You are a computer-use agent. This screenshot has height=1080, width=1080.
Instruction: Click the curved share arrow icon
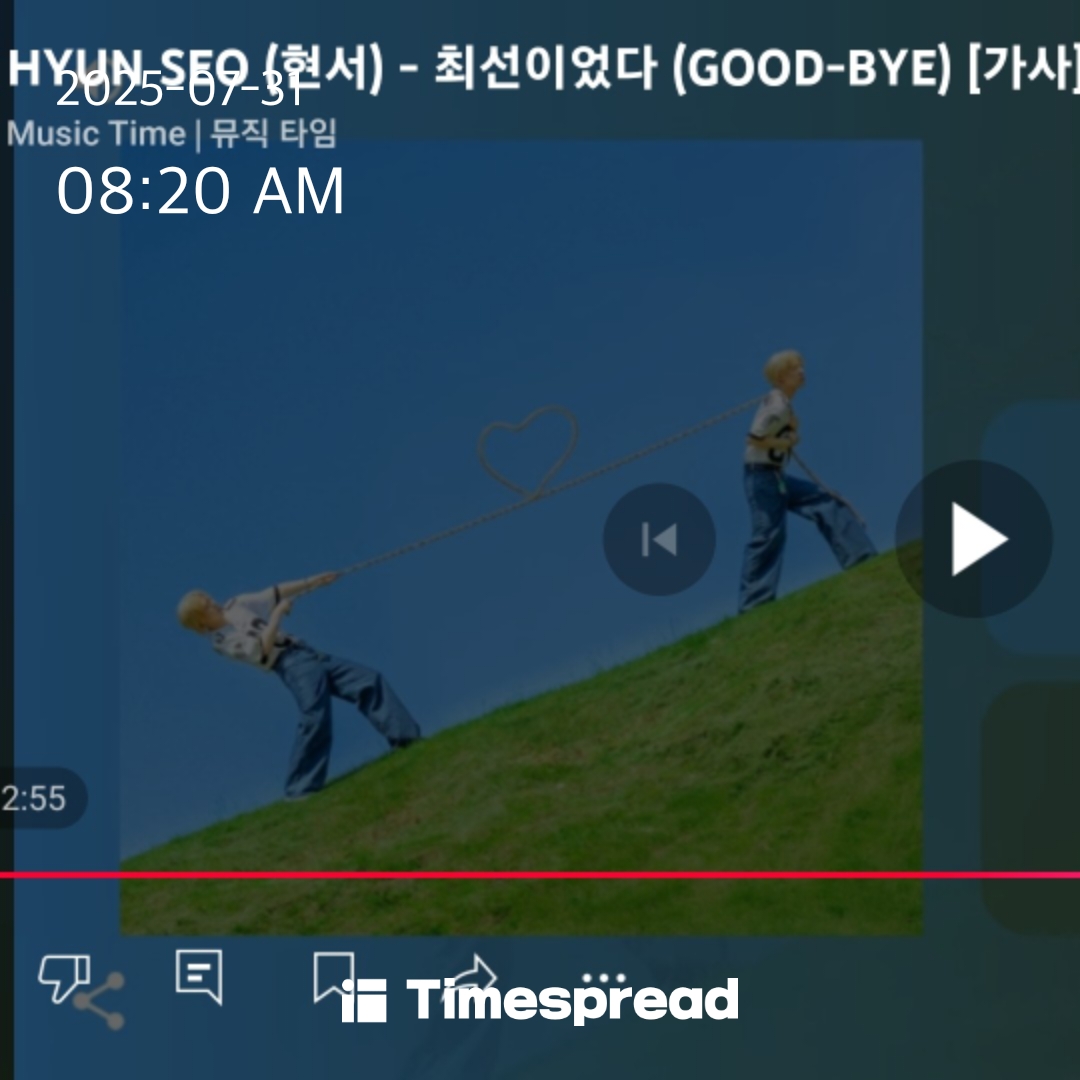[475, 975]
